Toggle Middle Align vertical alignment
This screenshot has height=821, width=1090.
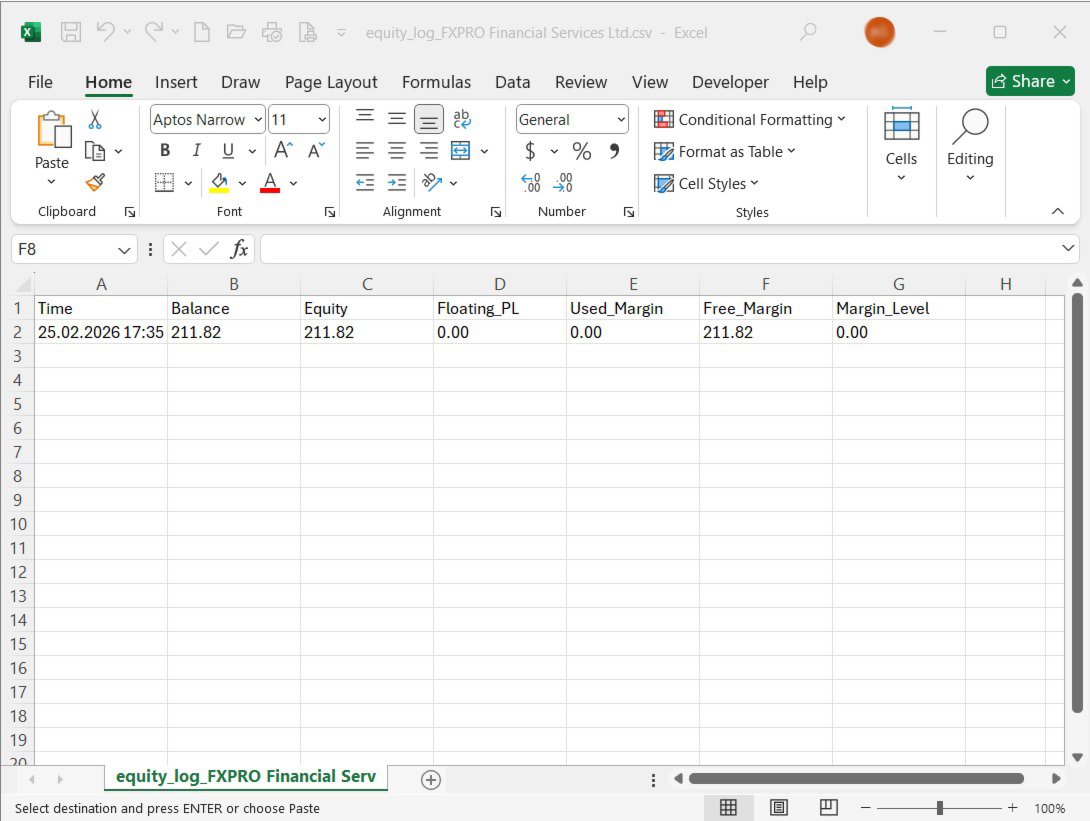(397, 119)
